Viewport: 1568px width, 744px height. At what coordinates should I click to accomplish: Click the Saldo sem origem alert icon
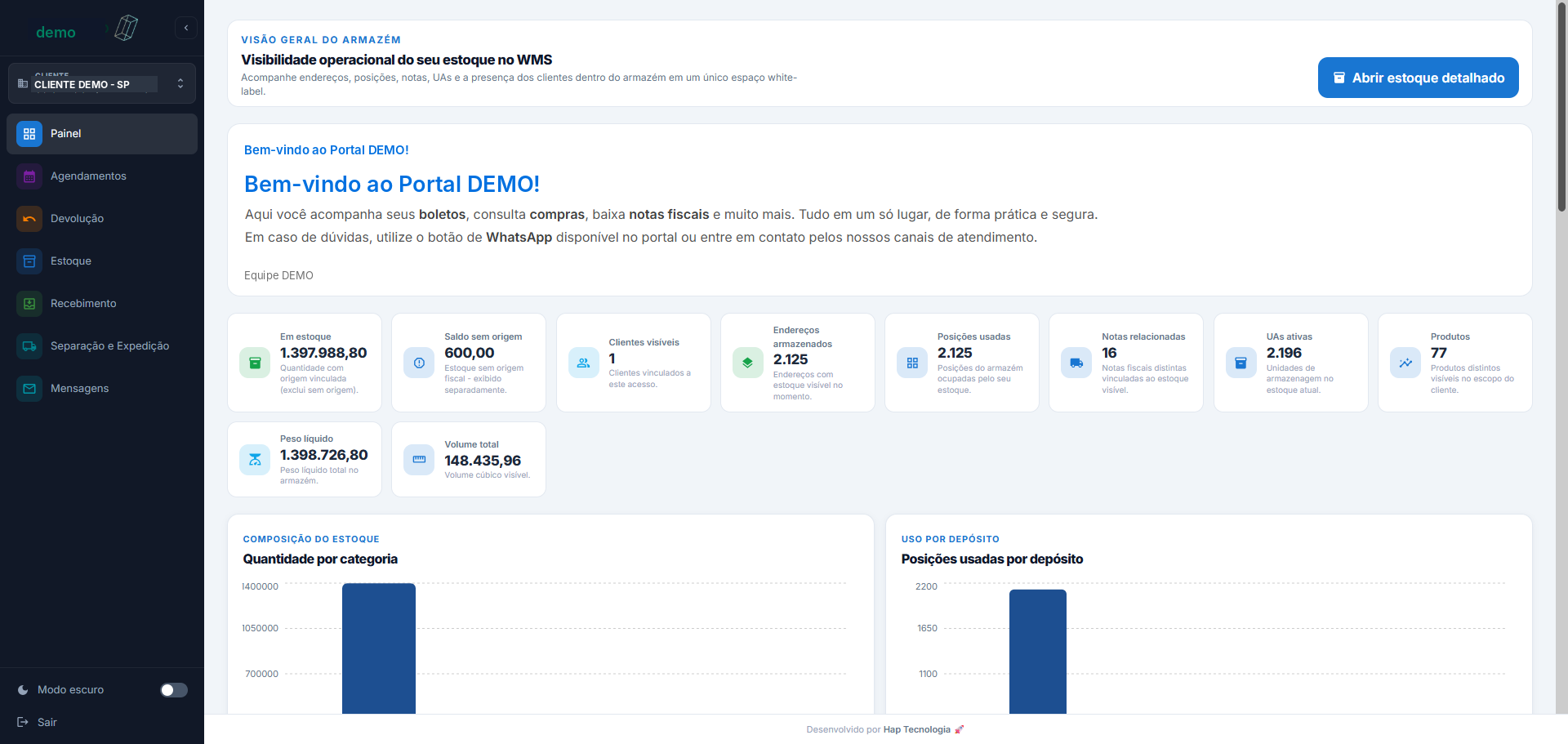[419, 363]
